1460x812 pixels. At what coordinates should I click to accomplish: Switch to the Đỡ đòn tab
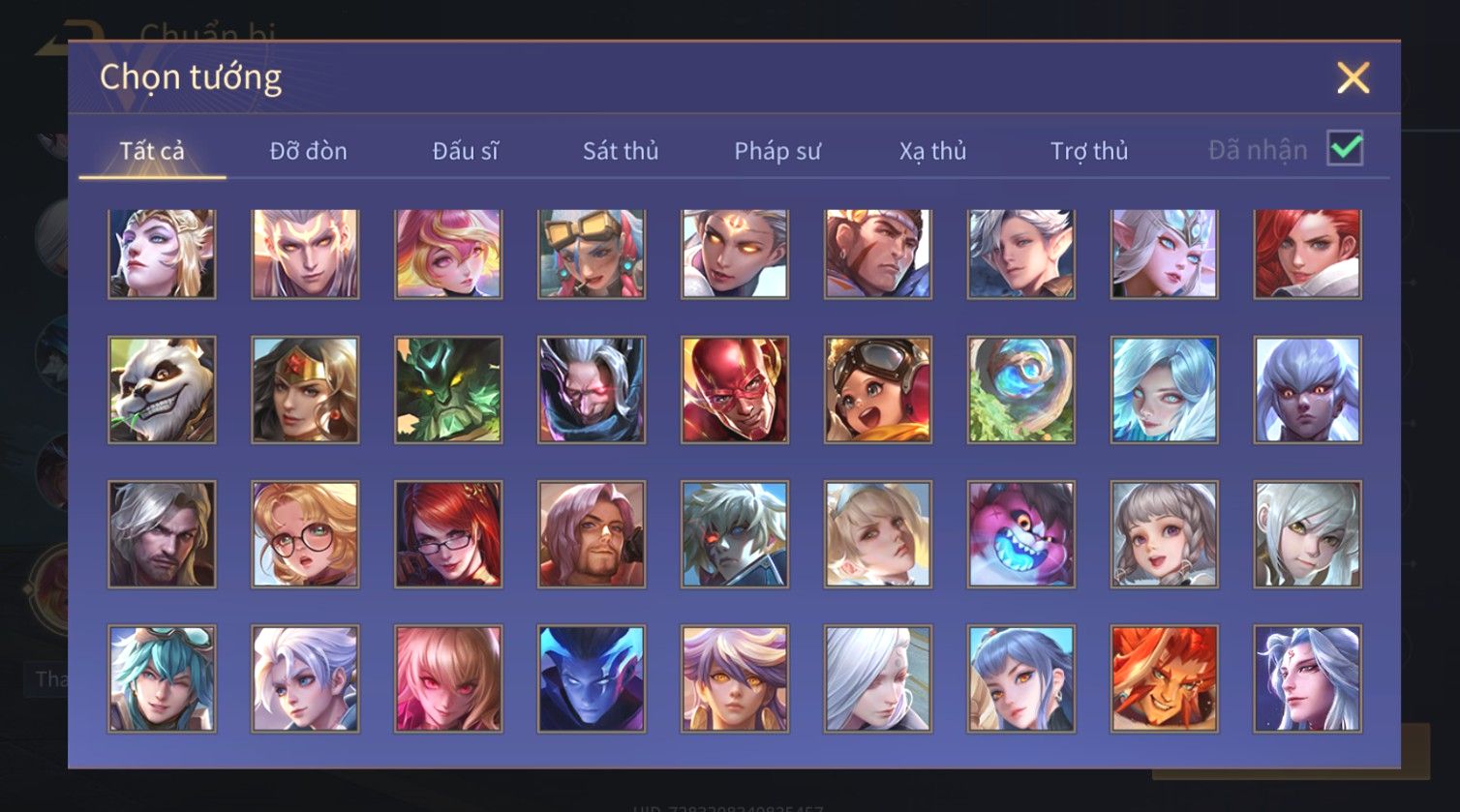click(308, 151)
